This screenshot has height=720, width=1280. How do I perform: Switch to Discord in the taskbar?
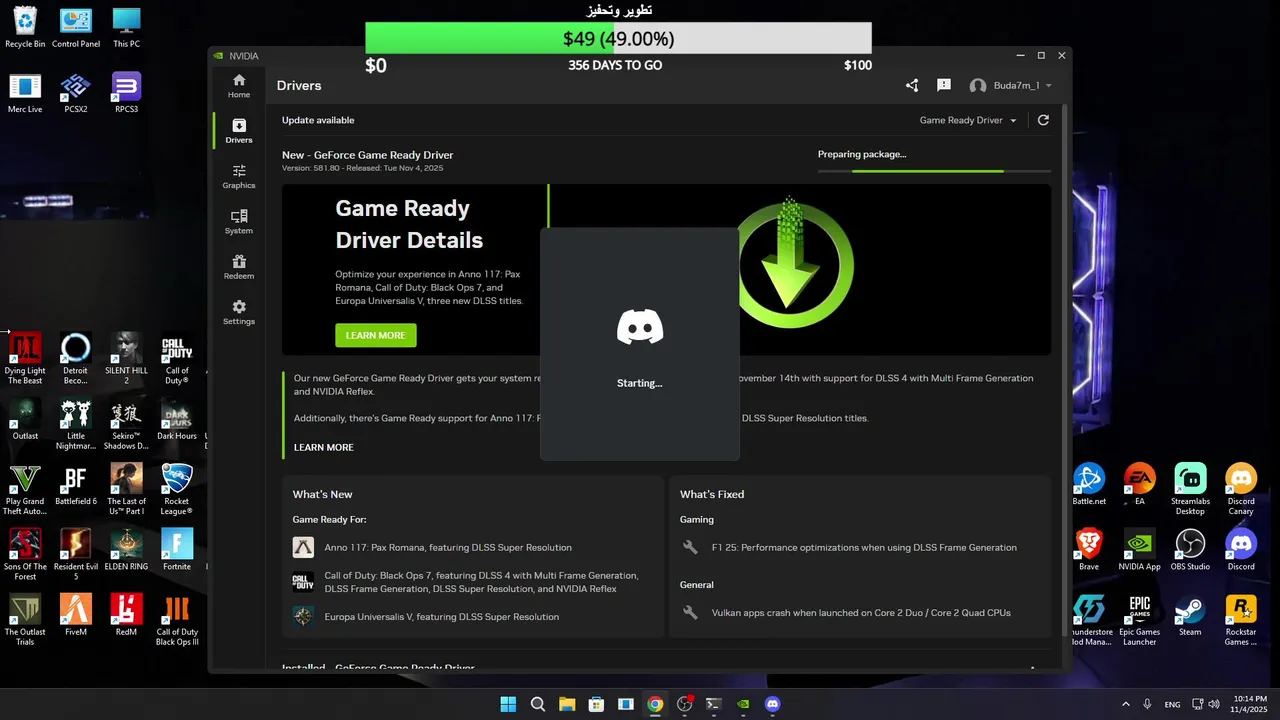(x=772, y=704)
